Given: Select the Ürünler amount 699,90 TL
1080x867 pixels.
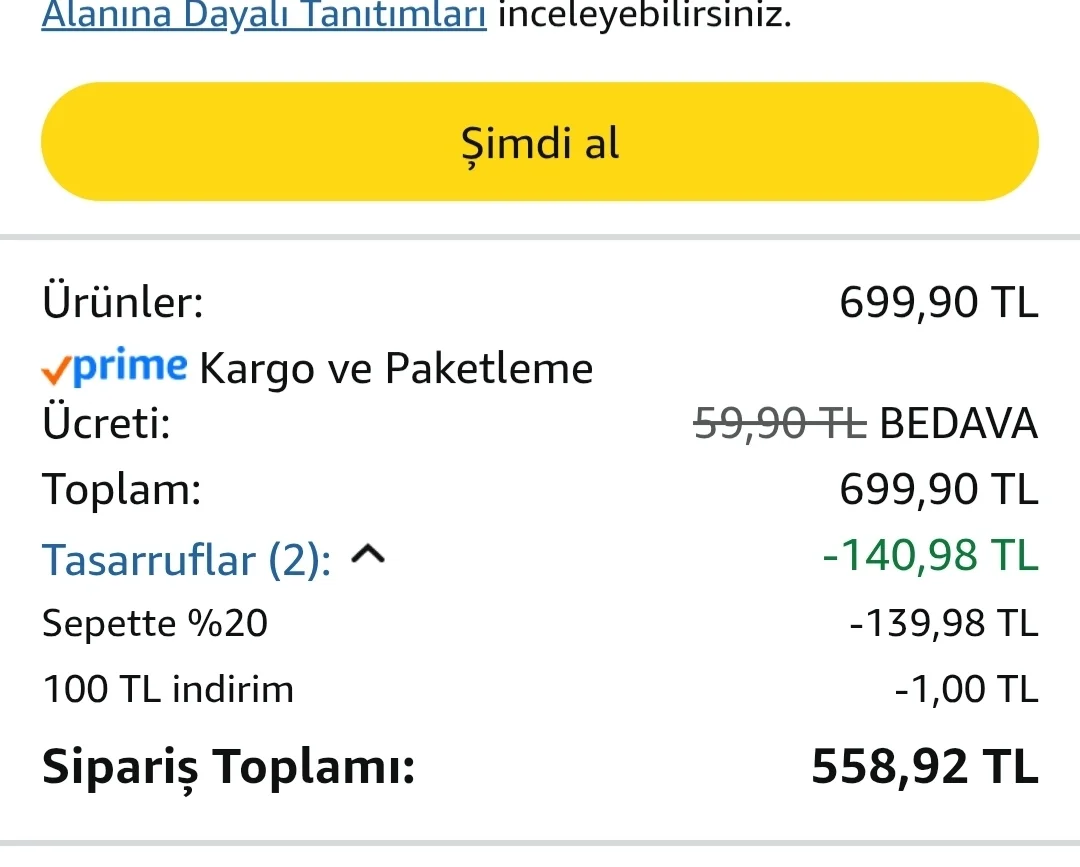Looking at the screenshot, I should [x=938, y=302].
